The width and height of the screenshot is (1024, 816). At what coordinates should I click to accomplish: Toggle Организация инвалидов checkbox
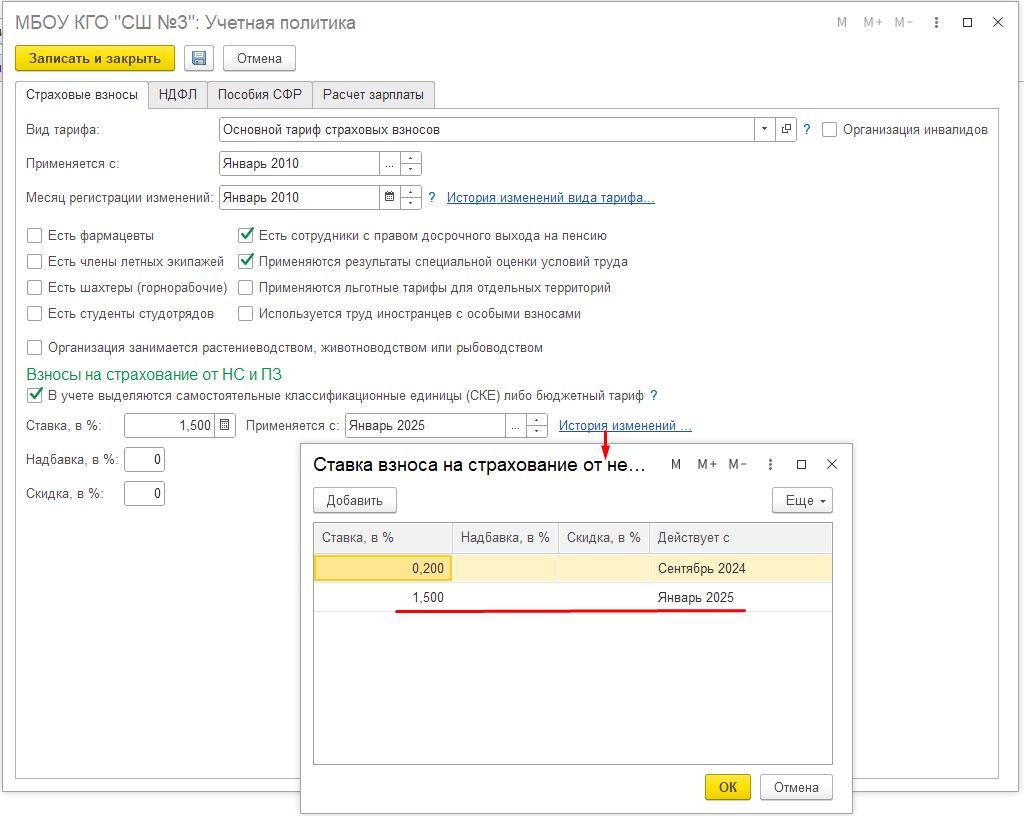pos(829,130)
